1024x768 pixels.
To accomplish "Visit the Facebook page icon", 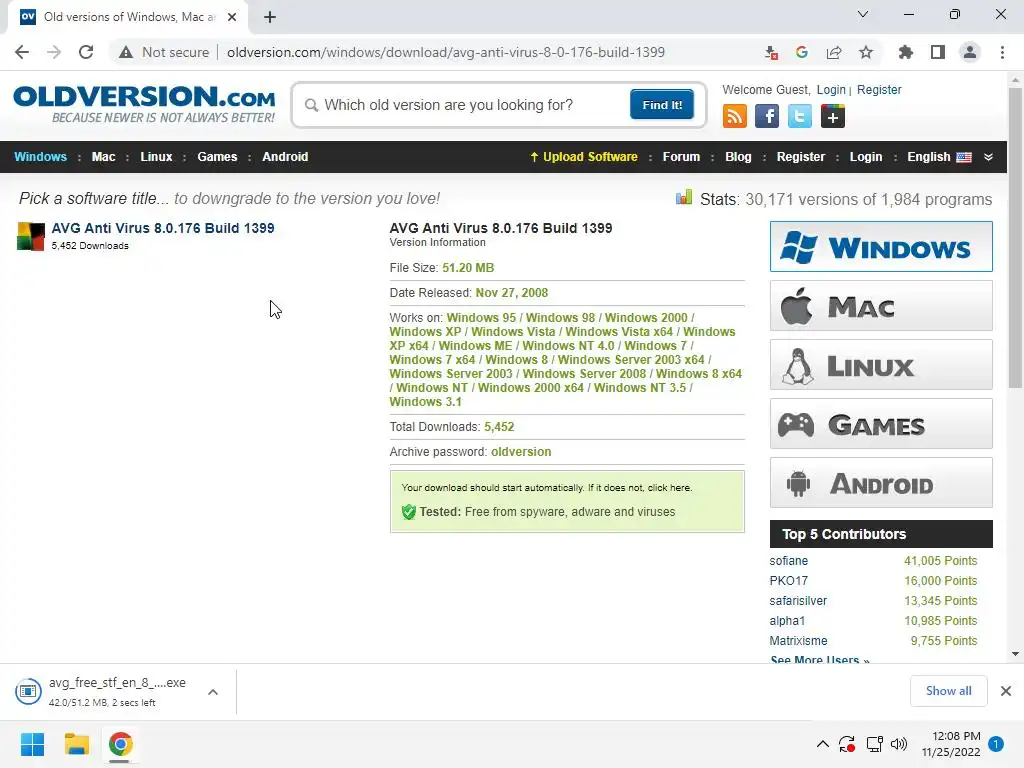I will point(767,116).
